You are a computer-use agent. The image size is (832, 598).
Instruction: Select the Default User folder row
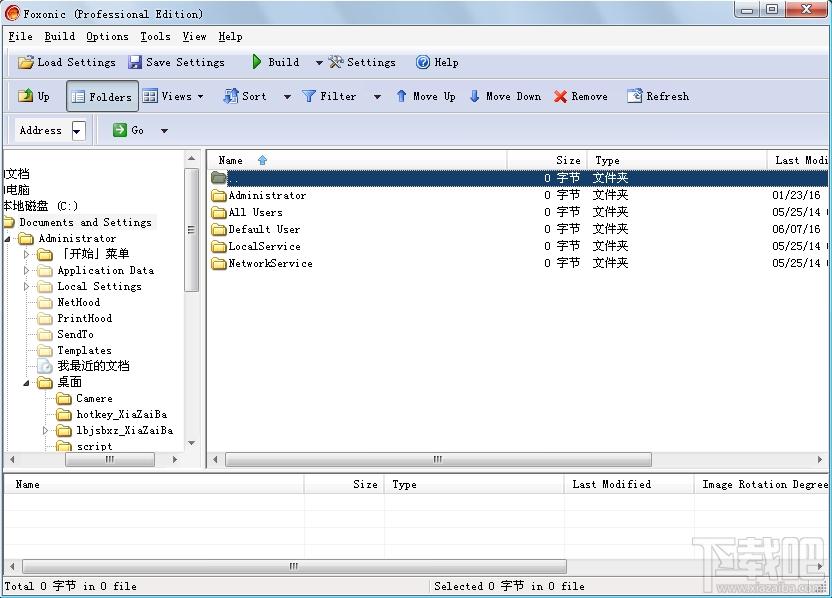[517, 229]
